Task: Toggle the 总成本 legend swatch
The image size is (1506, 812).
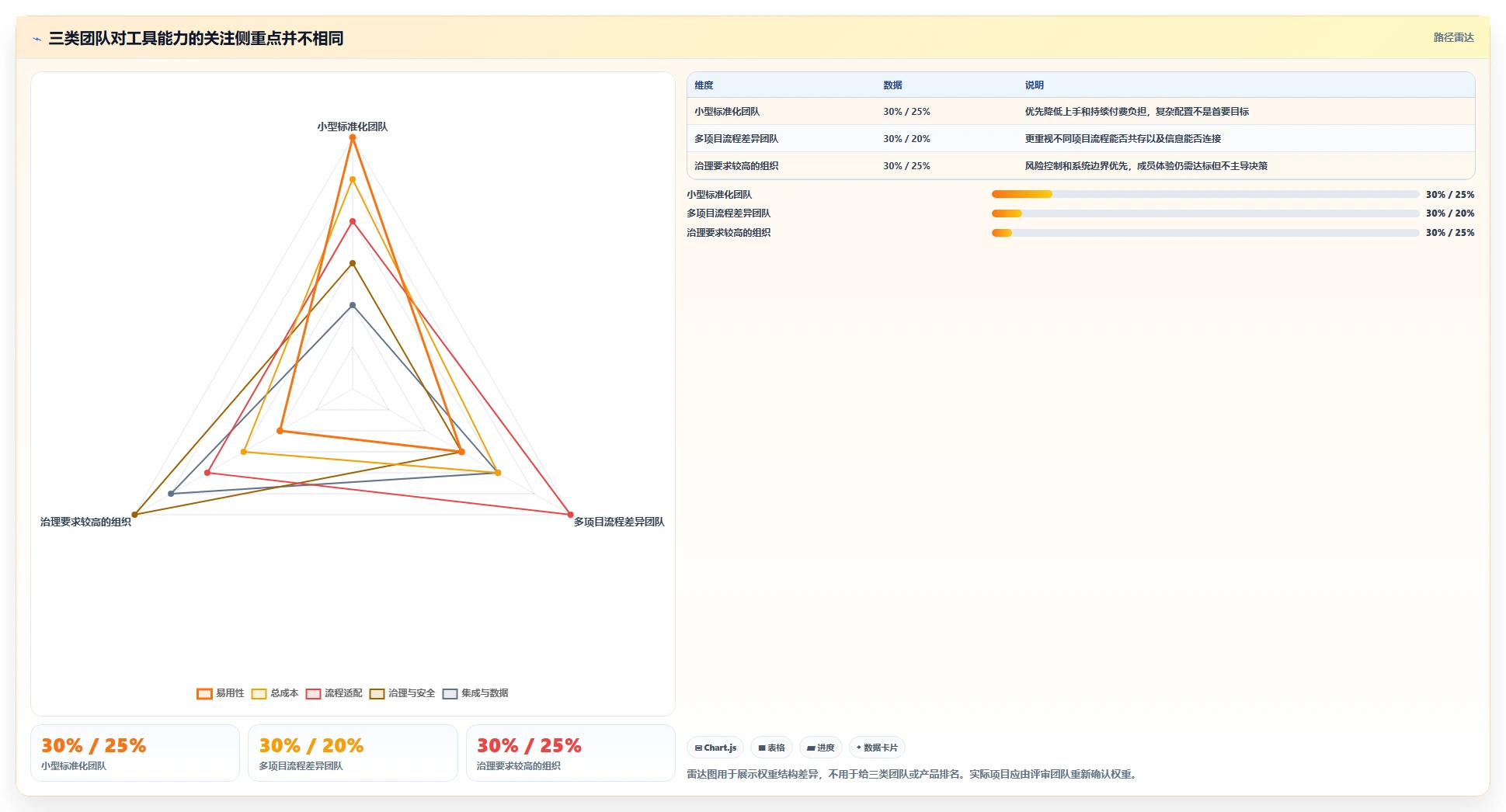Action: coord(259,693)
